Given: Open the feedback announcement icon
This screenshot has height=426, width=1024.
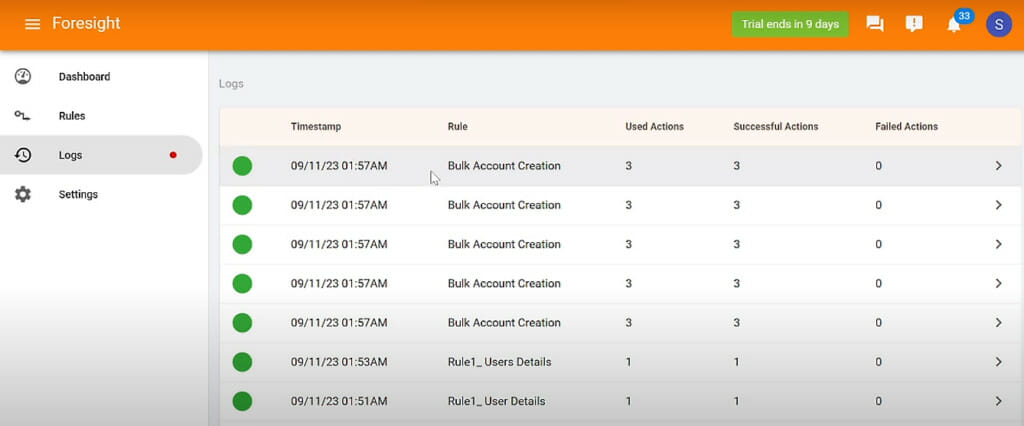Looking at the screenshot, I should 914,24.
